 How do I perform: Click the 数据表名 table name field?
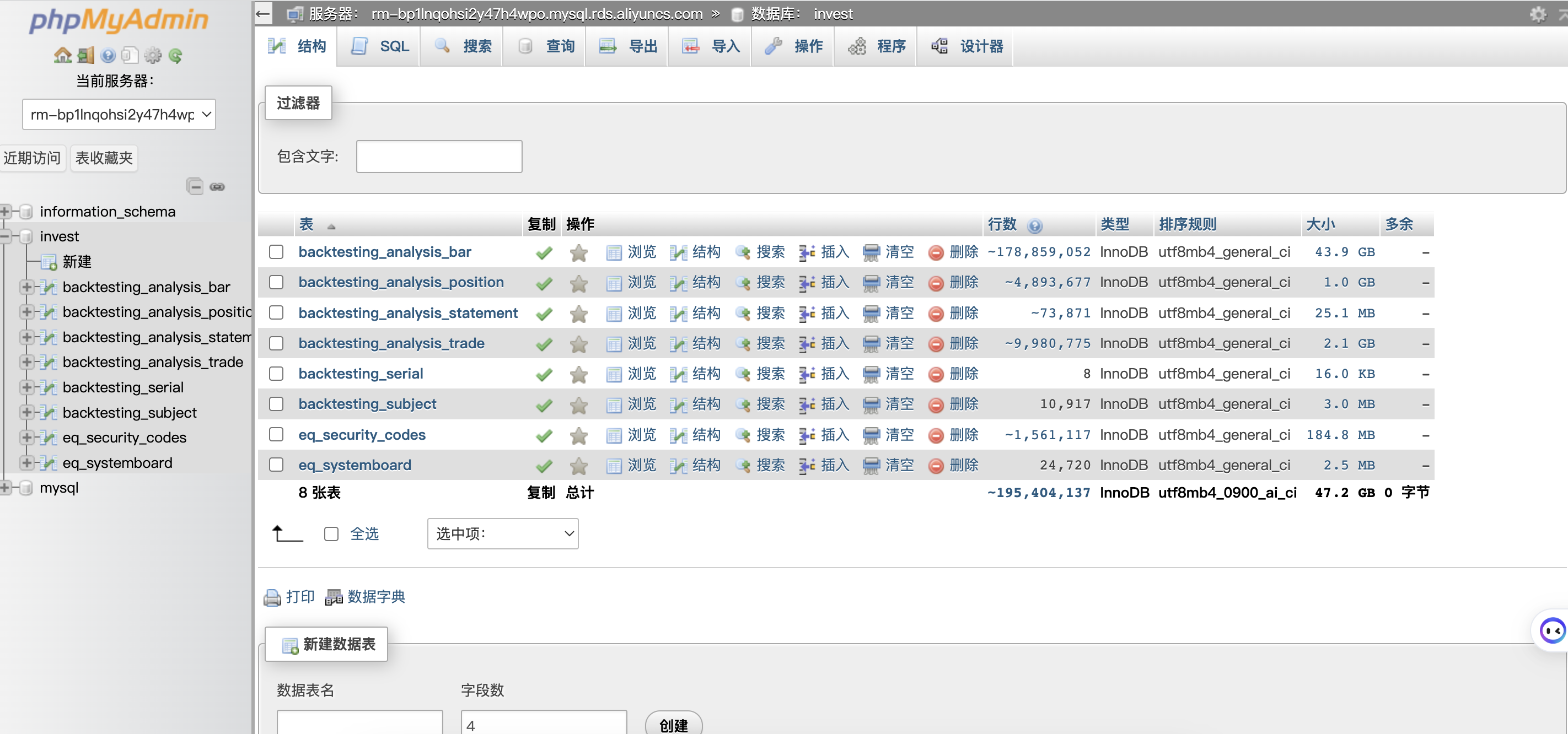click(359, 722)
